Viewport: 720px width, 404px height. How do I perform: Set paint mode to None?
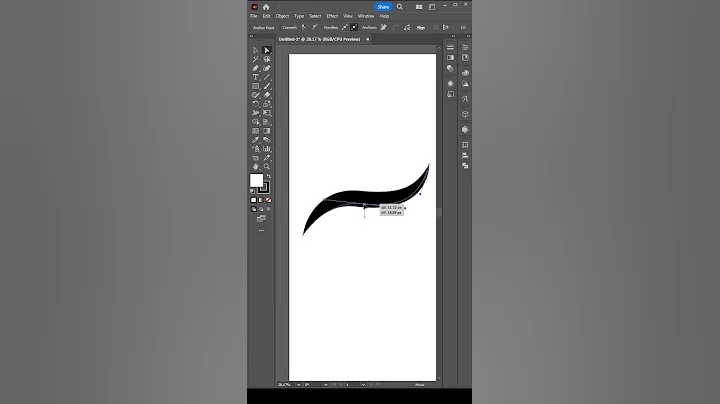coord(268,200)
